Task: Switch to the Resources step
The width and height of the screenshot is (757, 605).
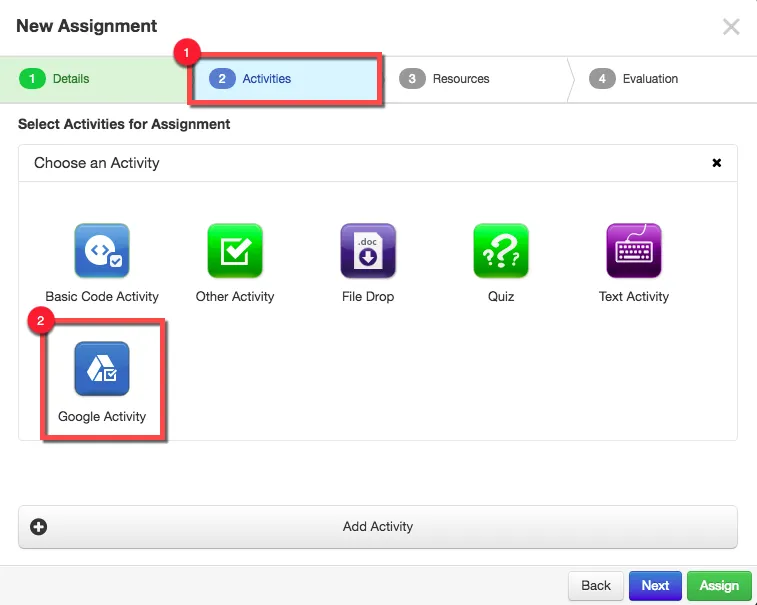Action: (x=476, y=79)
